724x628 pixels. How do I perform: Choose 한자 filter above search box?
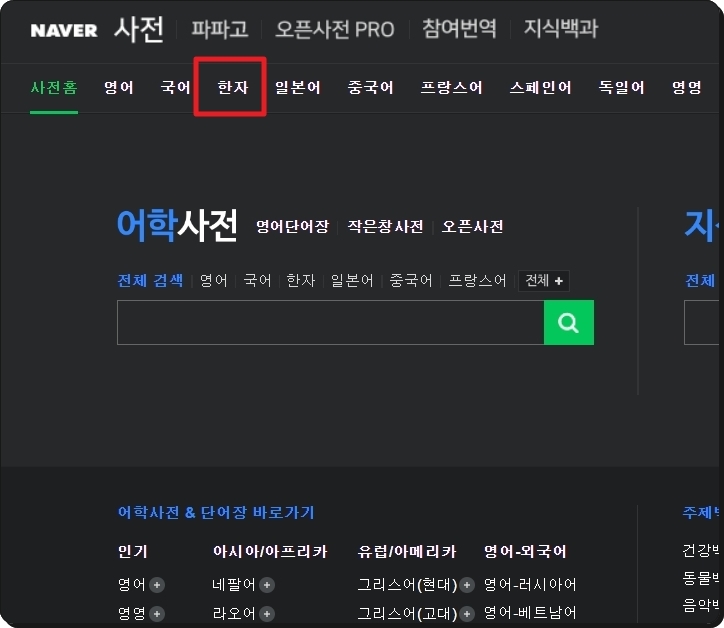click(x=301, y=280)
